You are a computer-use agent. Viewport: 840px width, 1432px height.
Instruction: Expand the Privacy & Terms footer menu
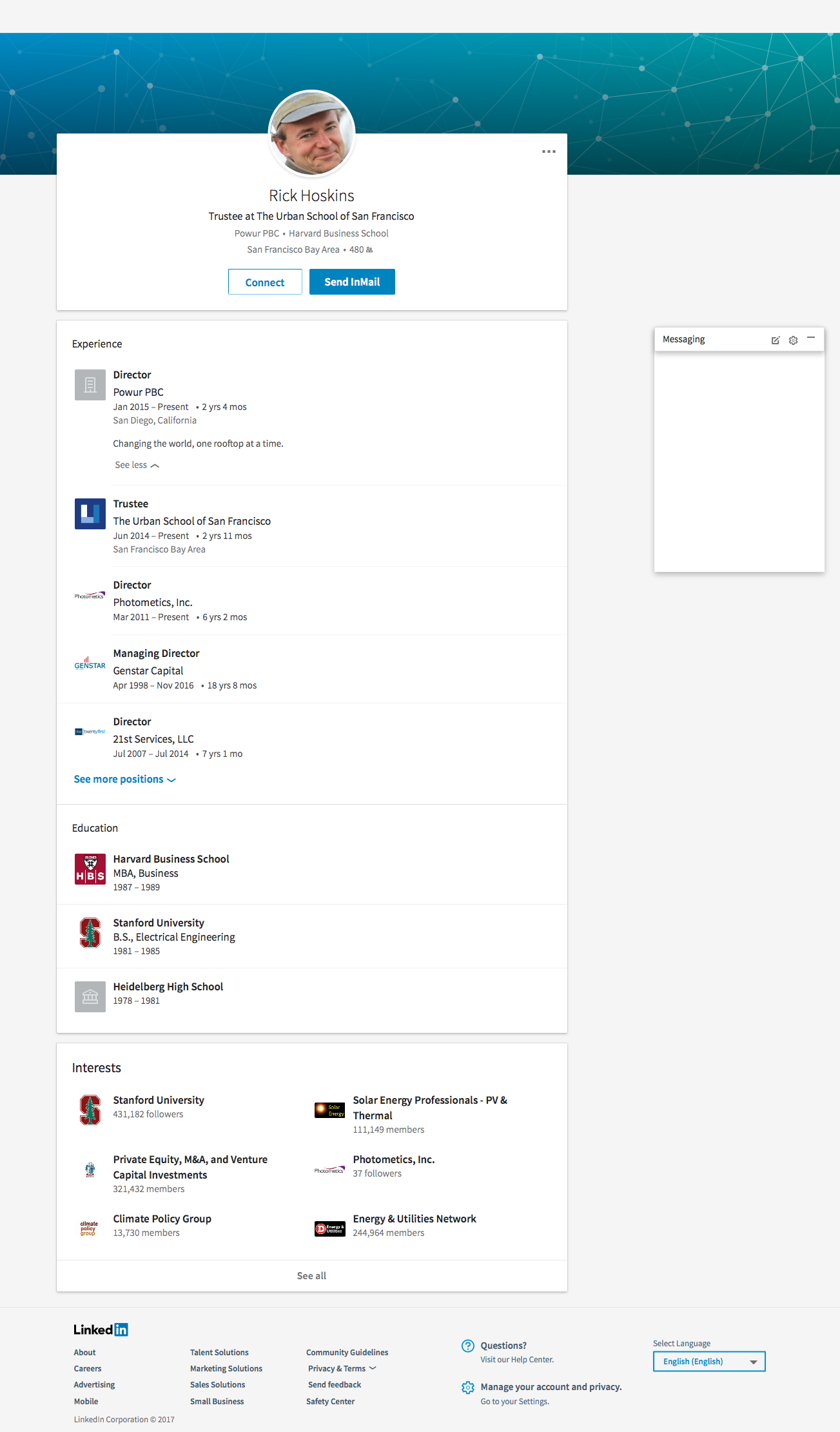(x=342, y=1368)
